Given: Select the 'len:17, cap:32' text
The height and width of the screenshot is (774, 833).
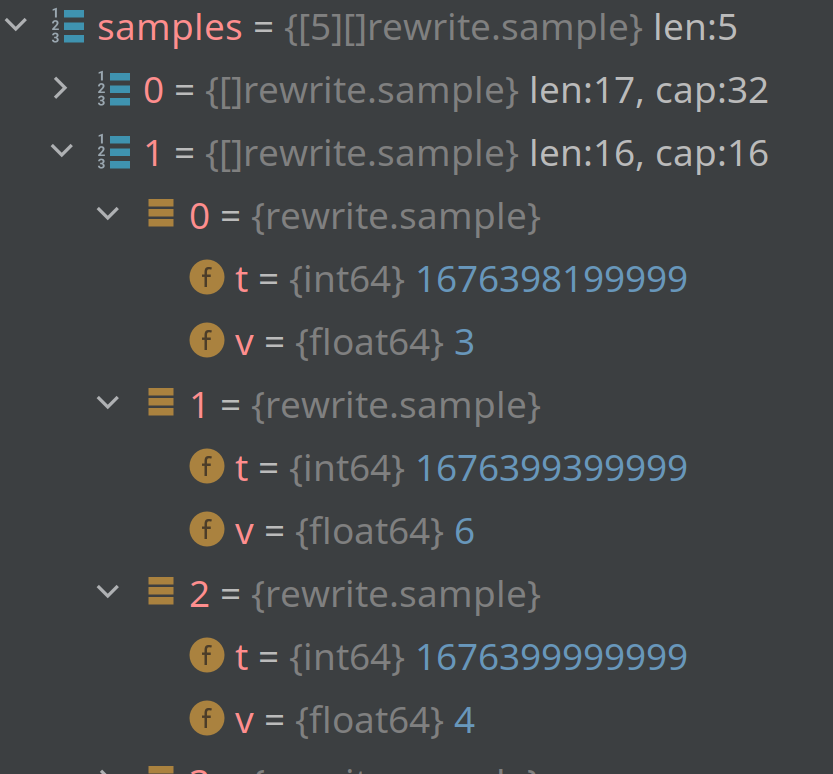Looking at the screenshot, I should pos(649,90).
